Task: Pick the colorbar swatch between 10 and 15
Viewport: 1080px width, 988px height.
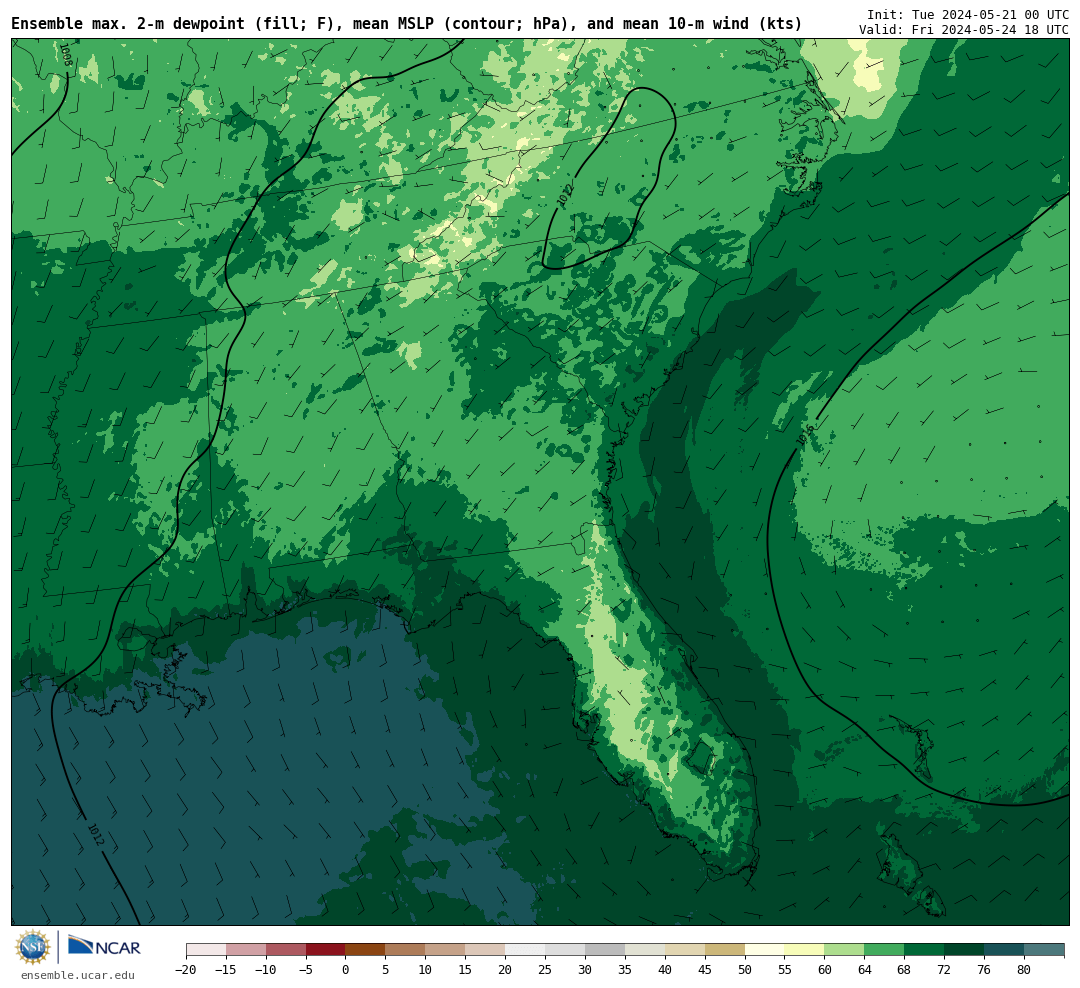Action: click(x=446, y=950)
